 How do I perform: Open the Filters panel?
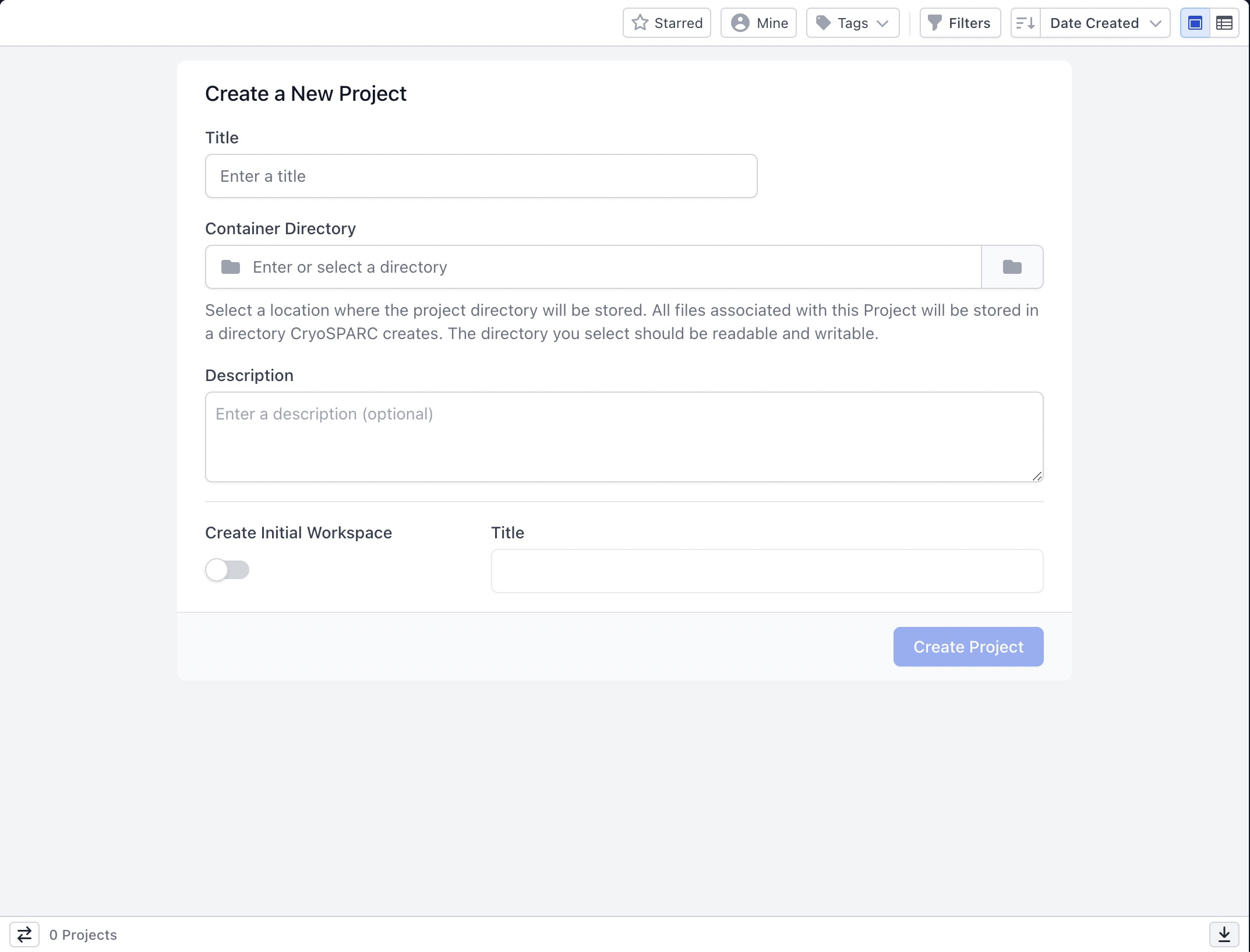[x=960, y=23]
